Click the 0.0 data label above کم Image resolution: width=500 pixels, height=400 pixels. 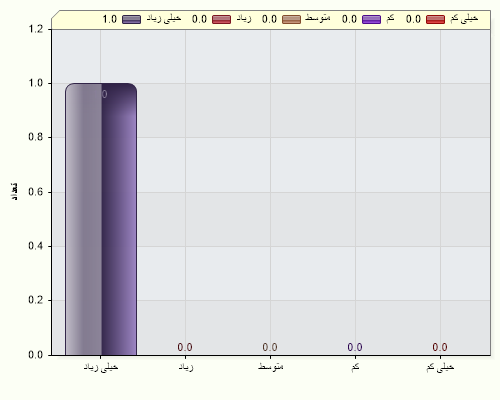(355, 347)
